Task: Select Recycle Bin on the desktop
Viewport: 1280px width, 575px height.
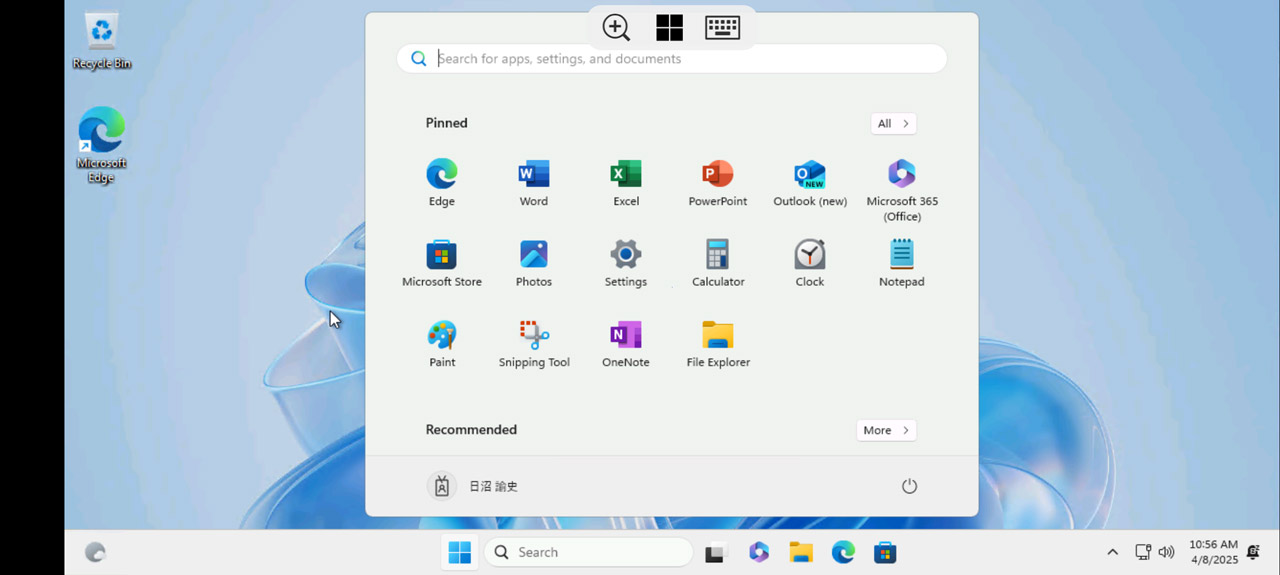Action: 102,41
